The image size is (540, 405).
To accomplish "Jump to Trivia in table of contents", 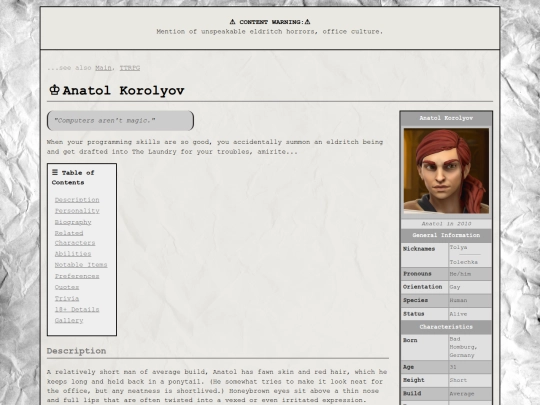I will click(67, 299).
